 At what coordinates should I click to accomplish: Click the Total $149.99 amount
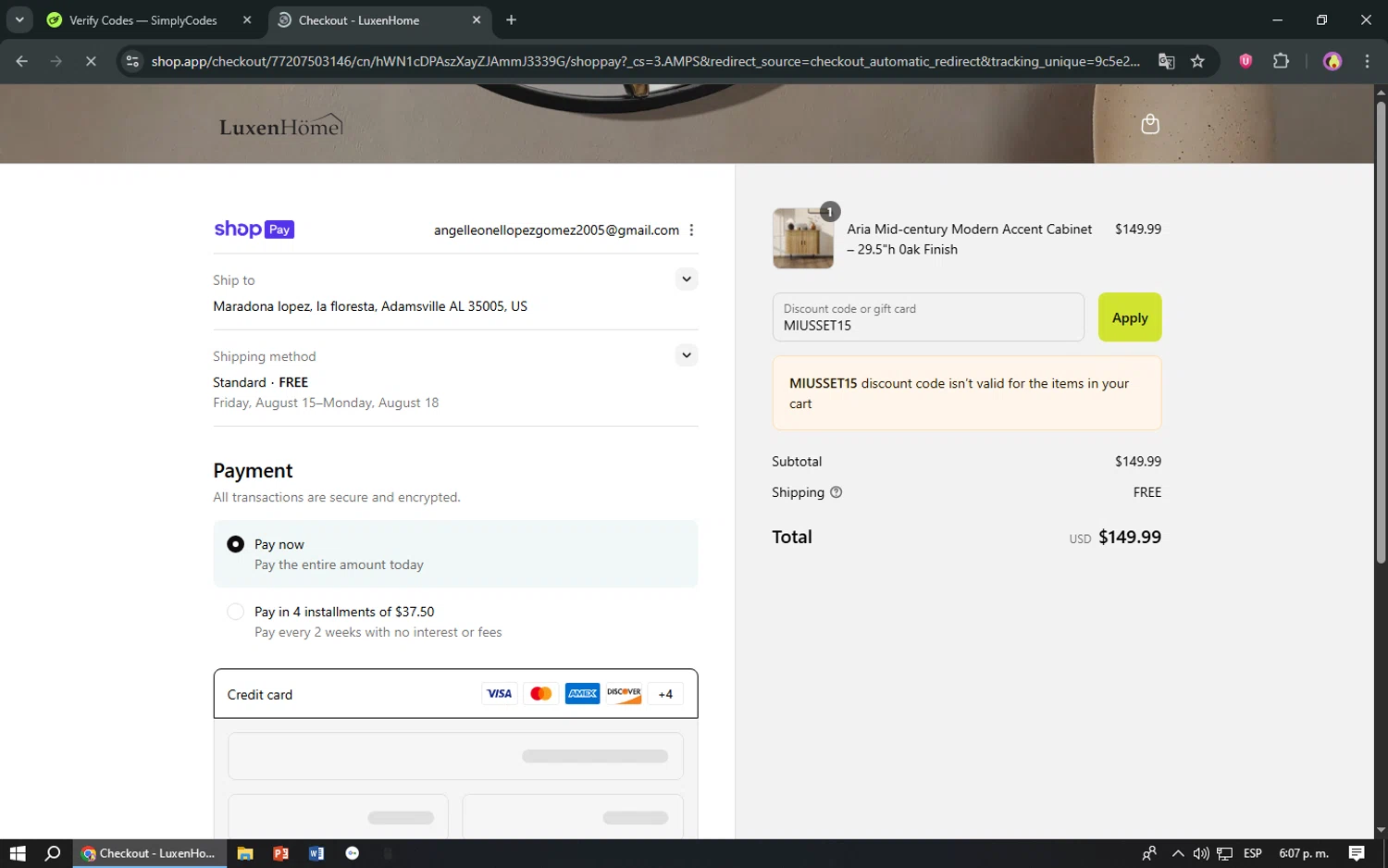pyautogui.click(x=1130, y=537)
